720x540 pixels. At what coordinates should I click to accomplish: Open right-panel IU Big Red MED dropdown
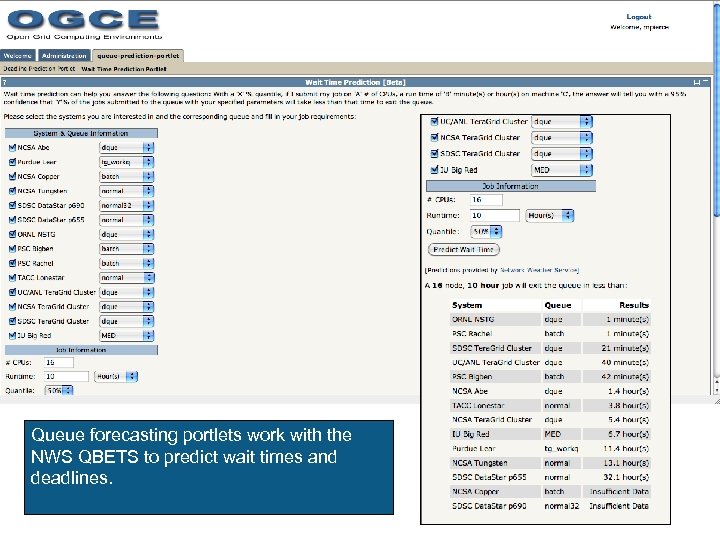562,170
